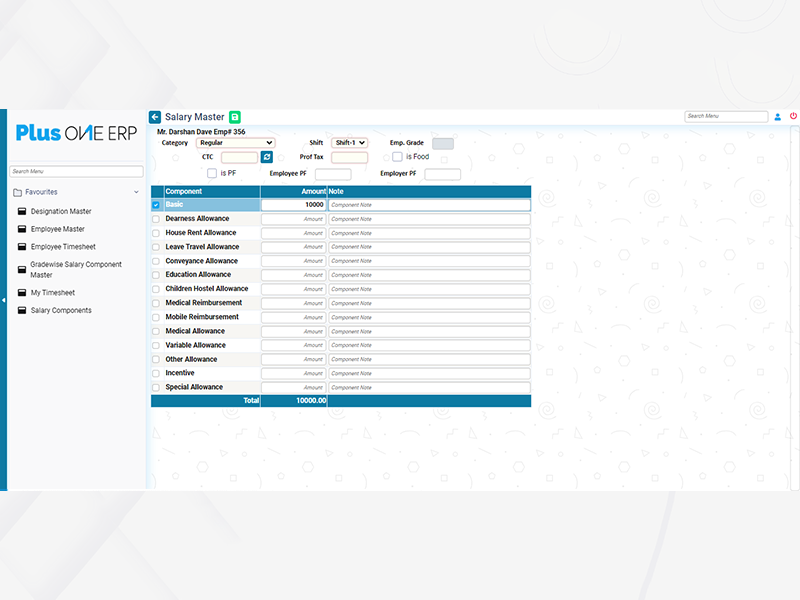This screenshot has height=600, width=800.
Task: Click the red power logout icon
Action: point(794,116)
